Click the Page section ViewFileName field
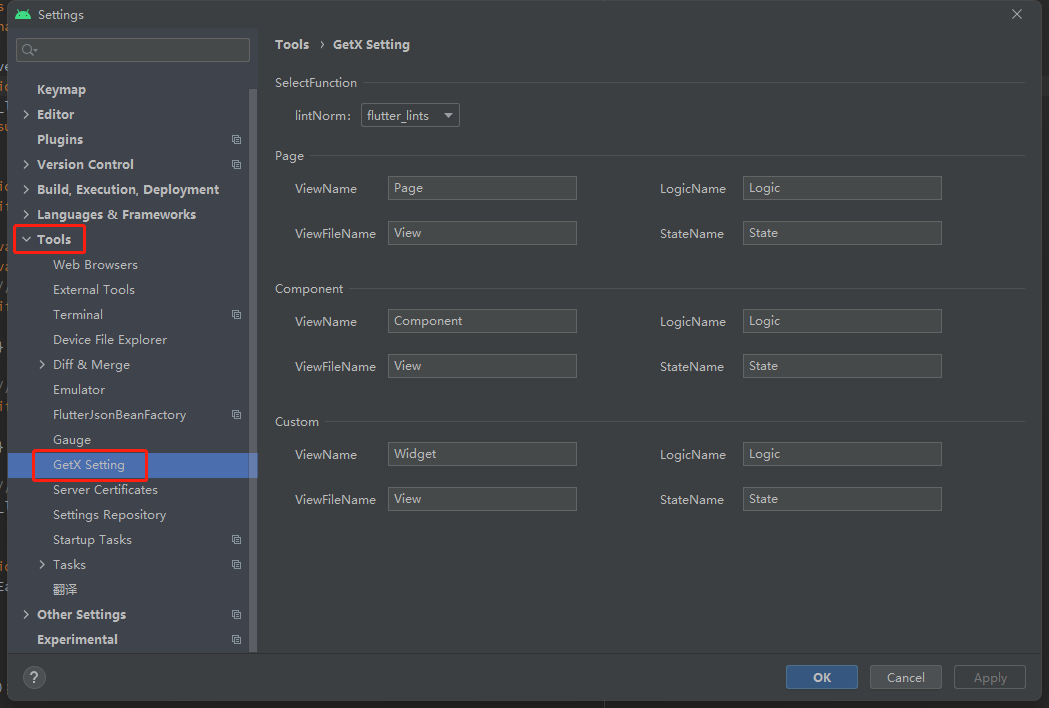The image size is (1049, 708). (x=482, y=233)
